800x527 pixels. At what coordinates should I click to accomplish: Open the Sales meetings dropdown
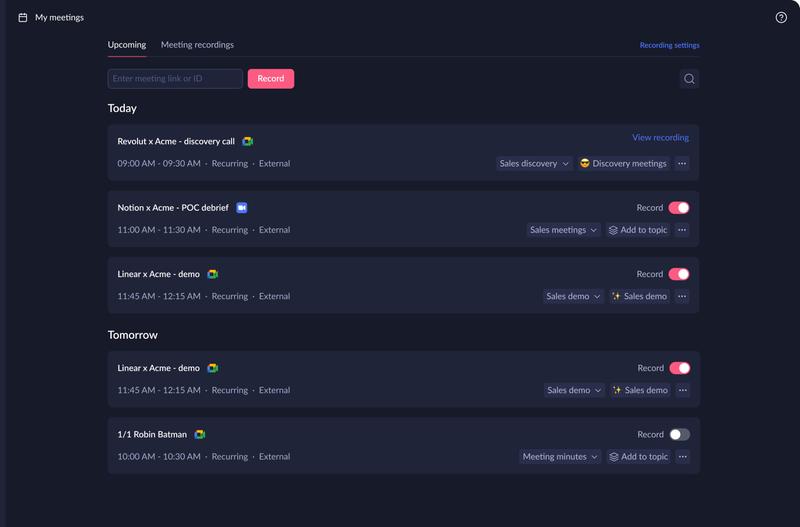click(563, 230)
